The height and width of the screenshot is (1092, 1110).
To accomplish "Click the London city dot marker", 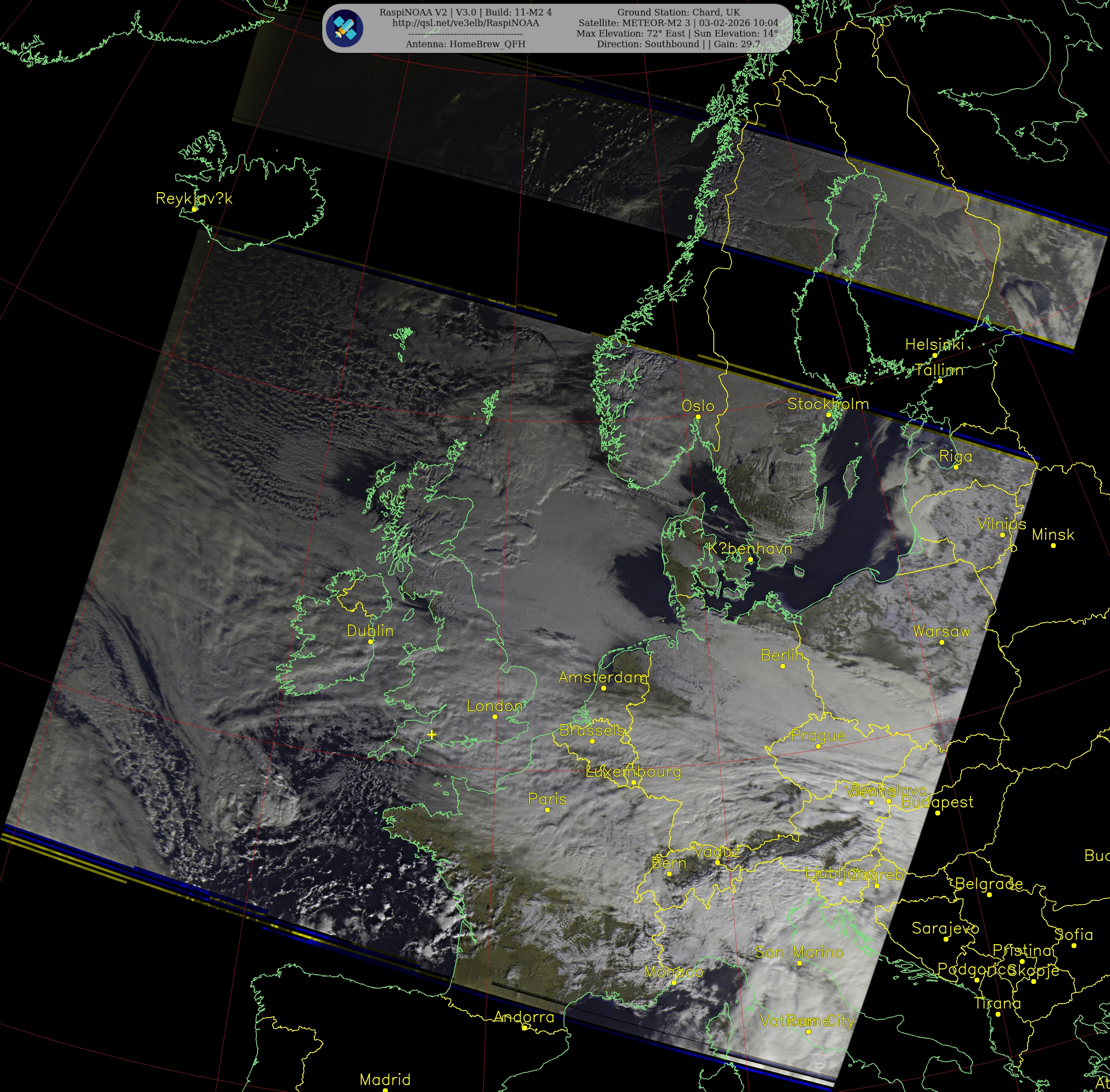I will click(495, 716).
